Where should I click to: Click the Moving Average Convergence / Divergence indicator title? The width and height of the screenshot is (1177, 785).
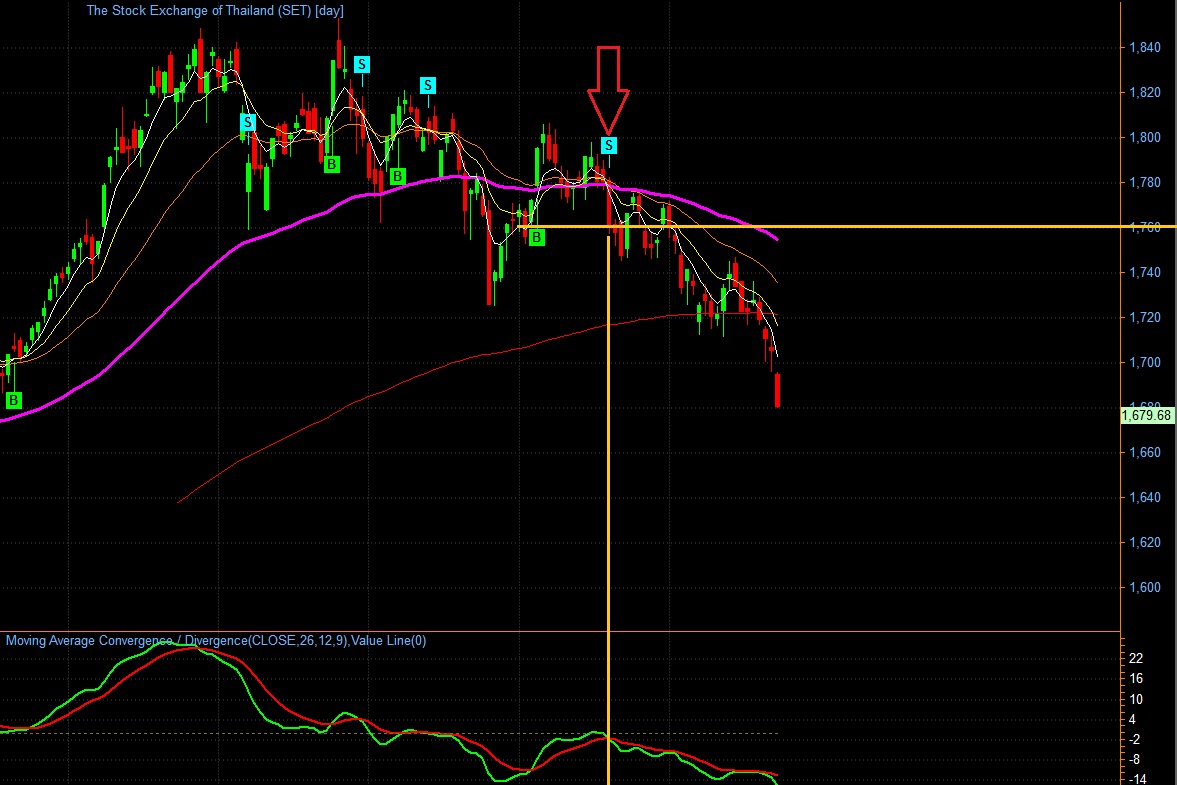[216, 640]
